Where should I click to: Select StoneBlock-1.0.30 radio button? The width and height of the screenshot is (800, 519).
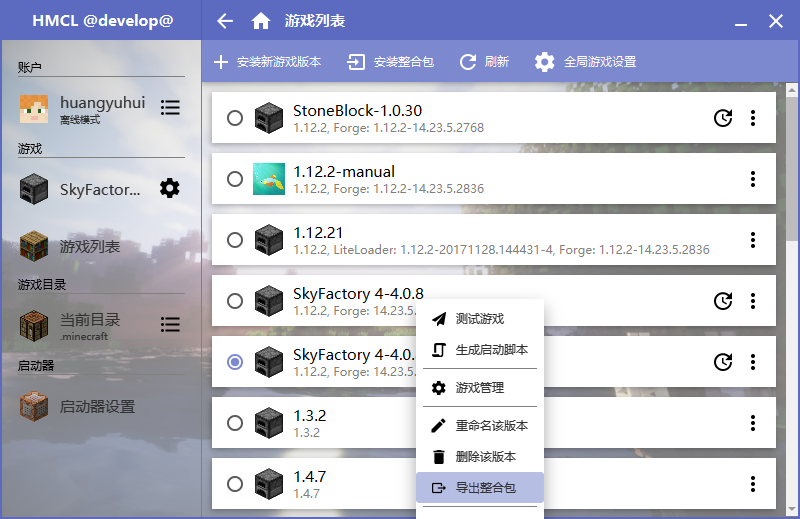(x=235, y=118)
